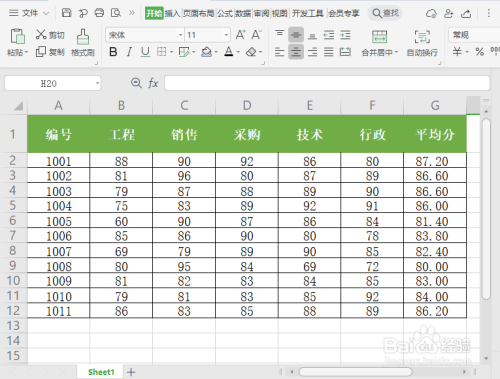Open the font size dropdown
500x379 pixels.
click(x=226, y=35)
